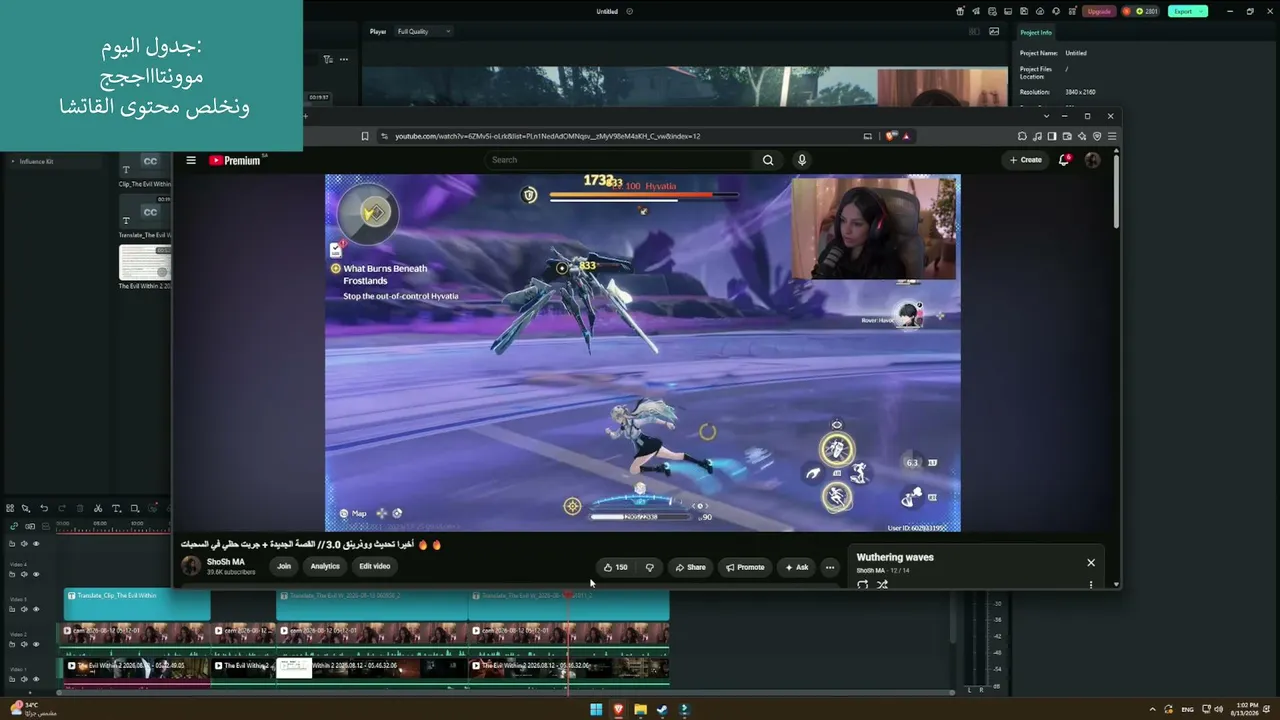This screenshot has height=720, width=1280.
Task: Start voice search with the microphone icon
Action: (801, 160)
